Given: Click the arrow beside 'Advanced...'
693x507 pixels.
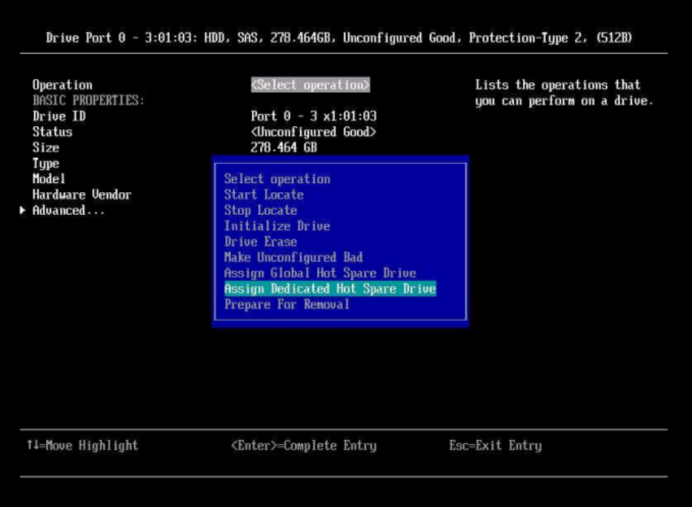Looking at the screenshot, I should pos(23,211).
